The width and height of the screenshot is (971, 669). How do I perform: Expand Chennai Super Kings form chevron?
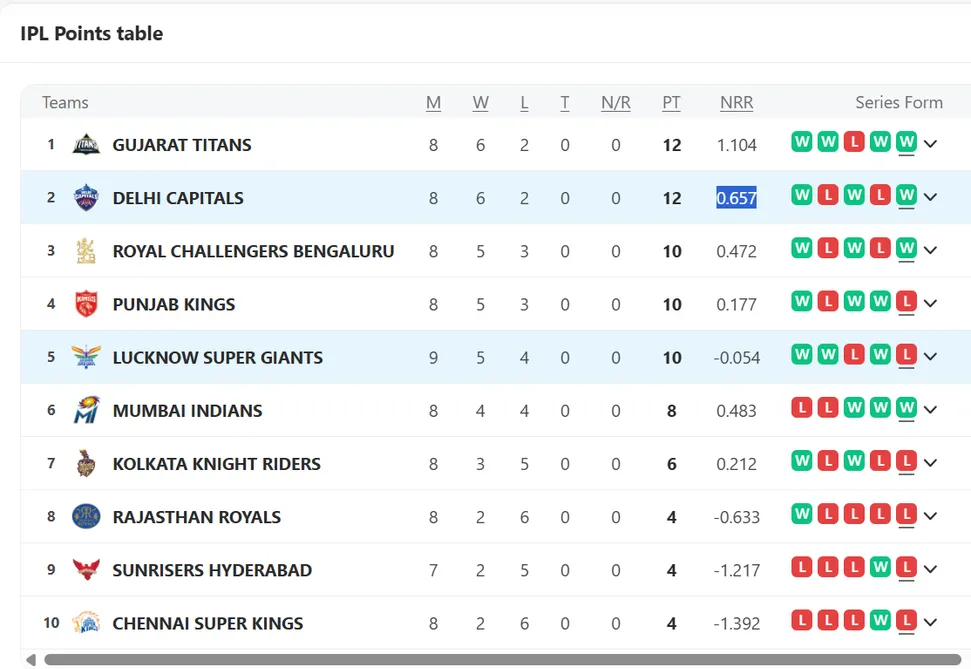click(930, 622)
